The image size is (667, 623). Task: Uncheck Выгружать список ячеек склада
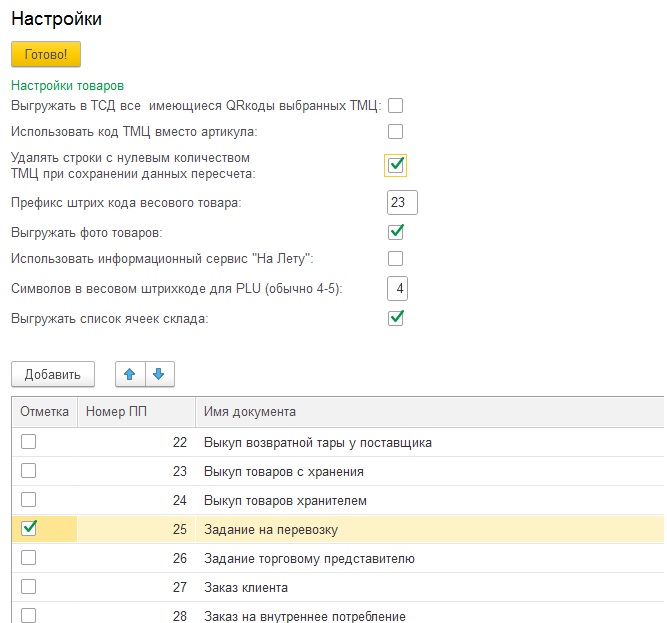(395, 318)
